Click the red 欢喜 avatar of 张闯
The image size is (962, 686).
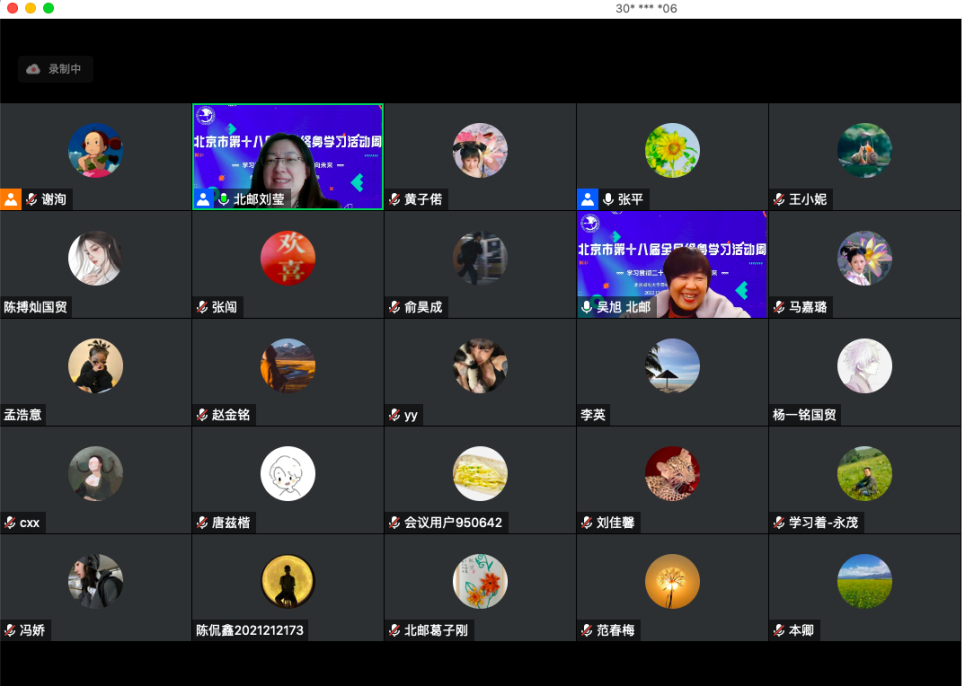(288, 258)
